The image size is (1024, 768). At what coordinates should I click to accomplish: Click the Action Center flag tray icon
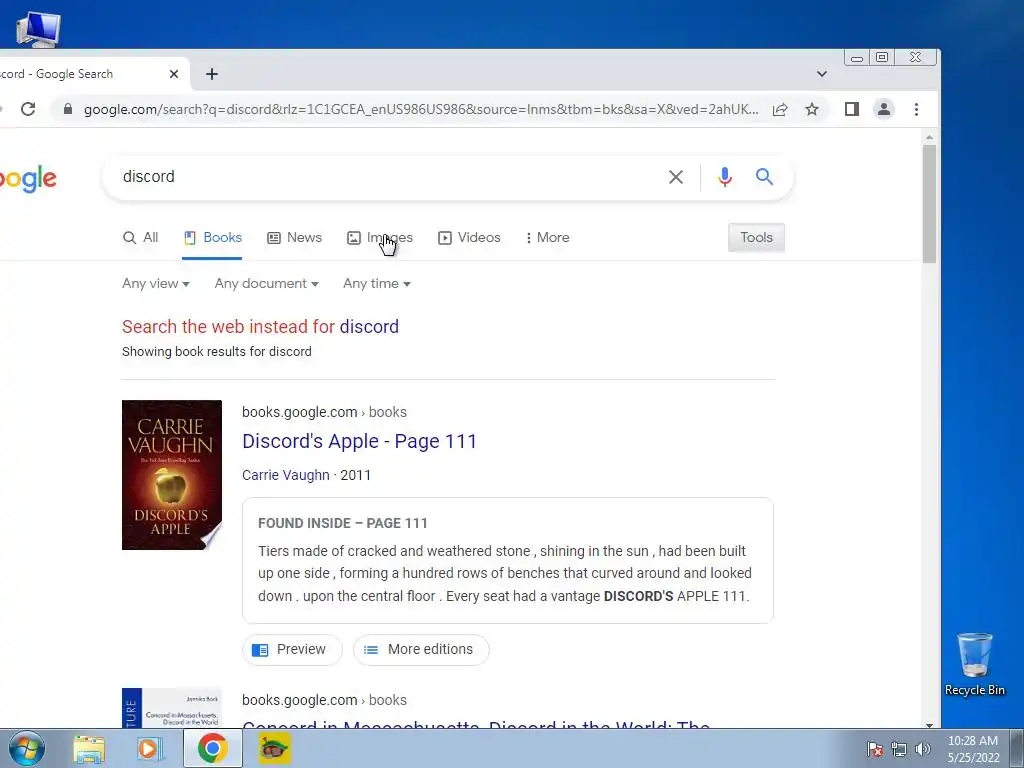(874, 749)
